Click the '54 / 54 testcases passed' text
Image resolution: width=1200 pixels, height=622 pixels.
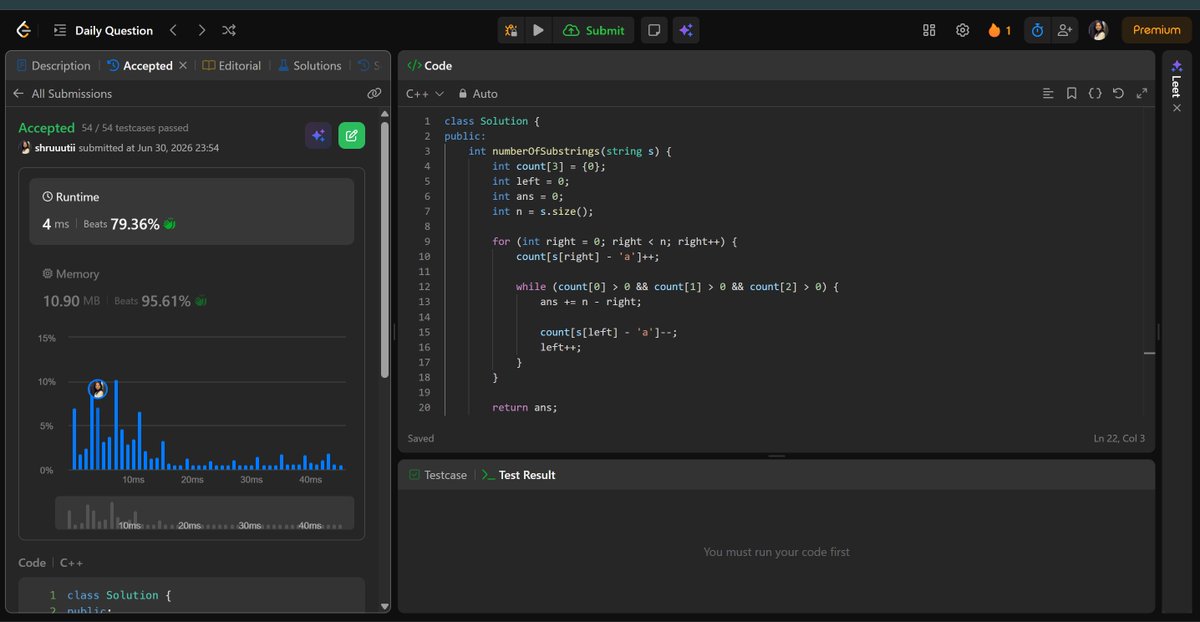(x=135, y=128)
